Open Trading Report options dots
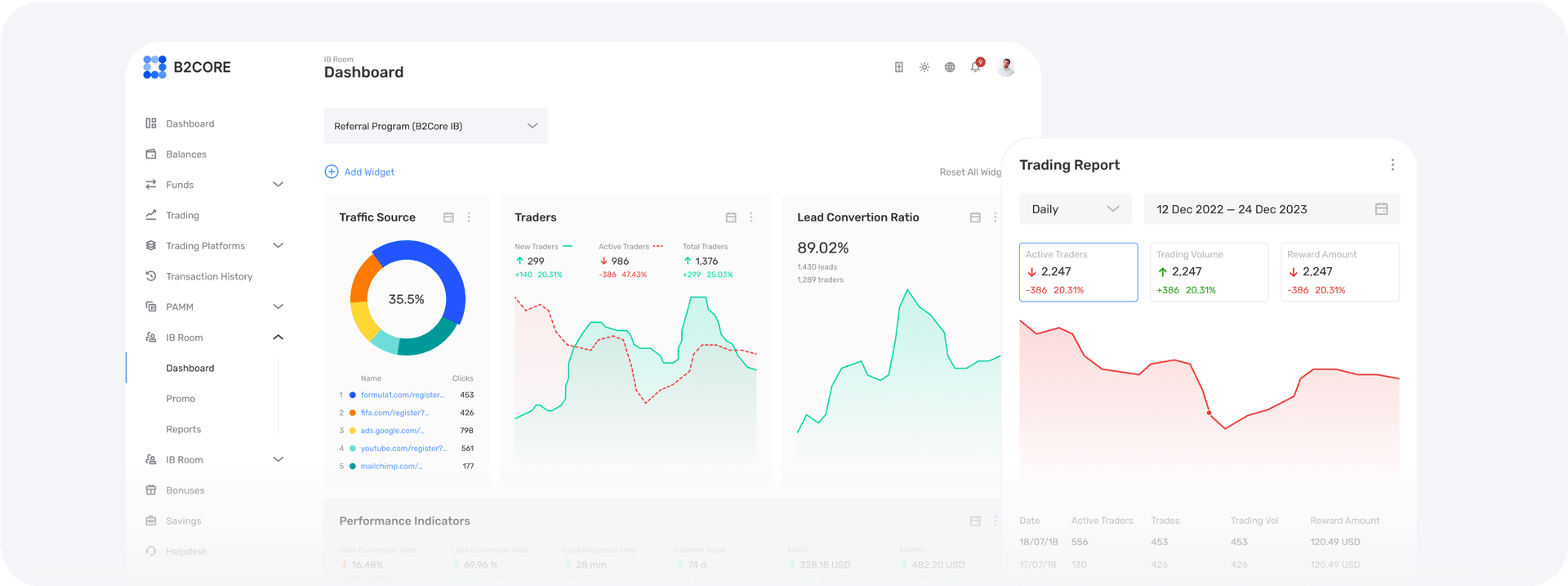This screenshot has width=1568, height=586. 1392,165
